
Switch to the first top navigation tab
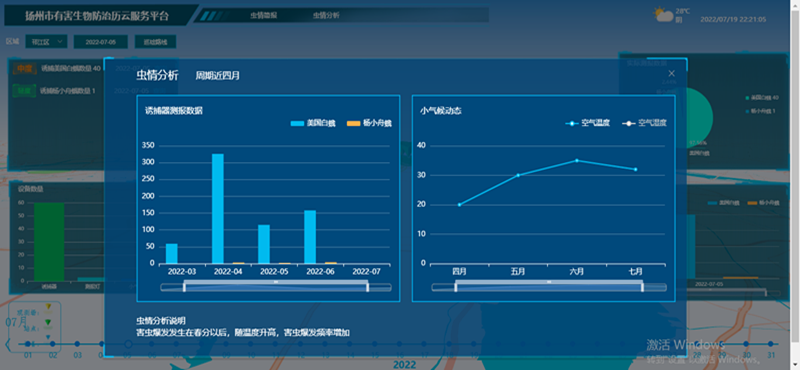click(x=263, y=15)
